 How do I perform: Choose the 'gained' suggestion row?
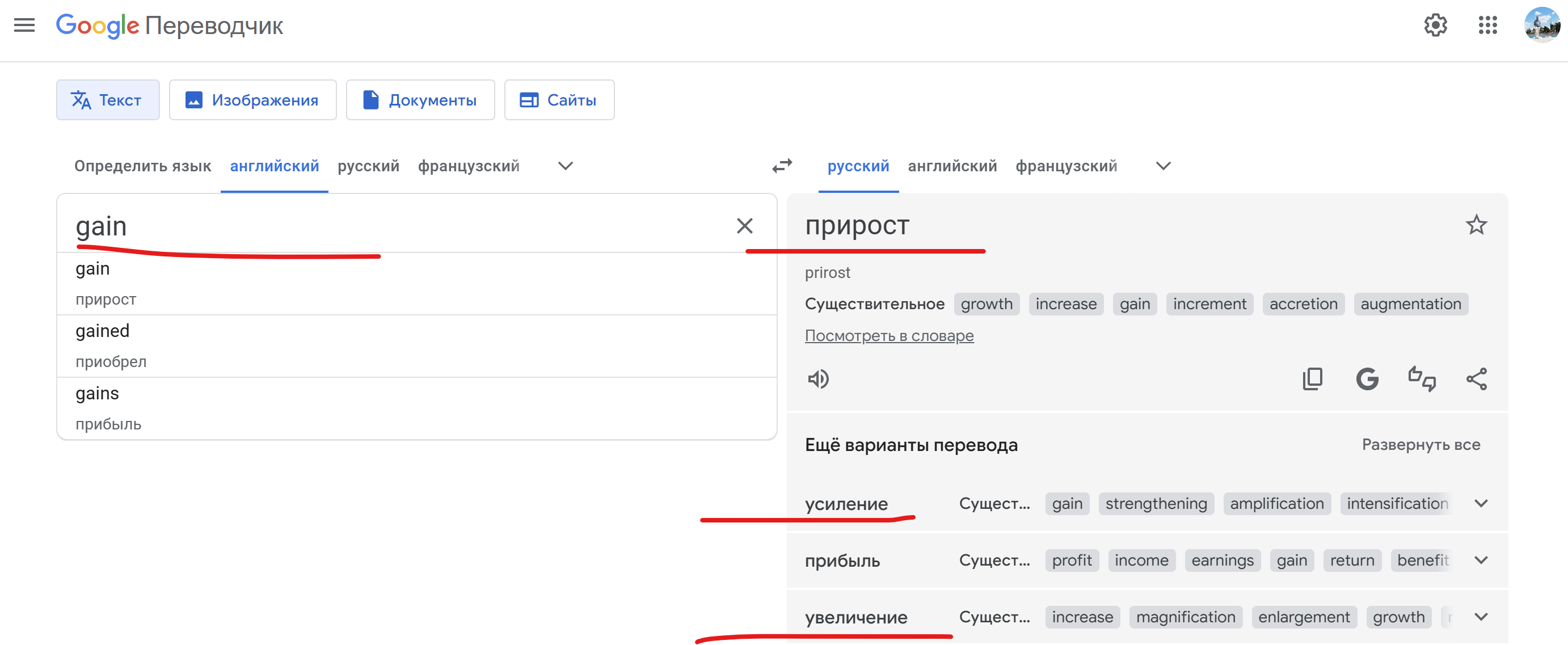[x=417, y=346]
